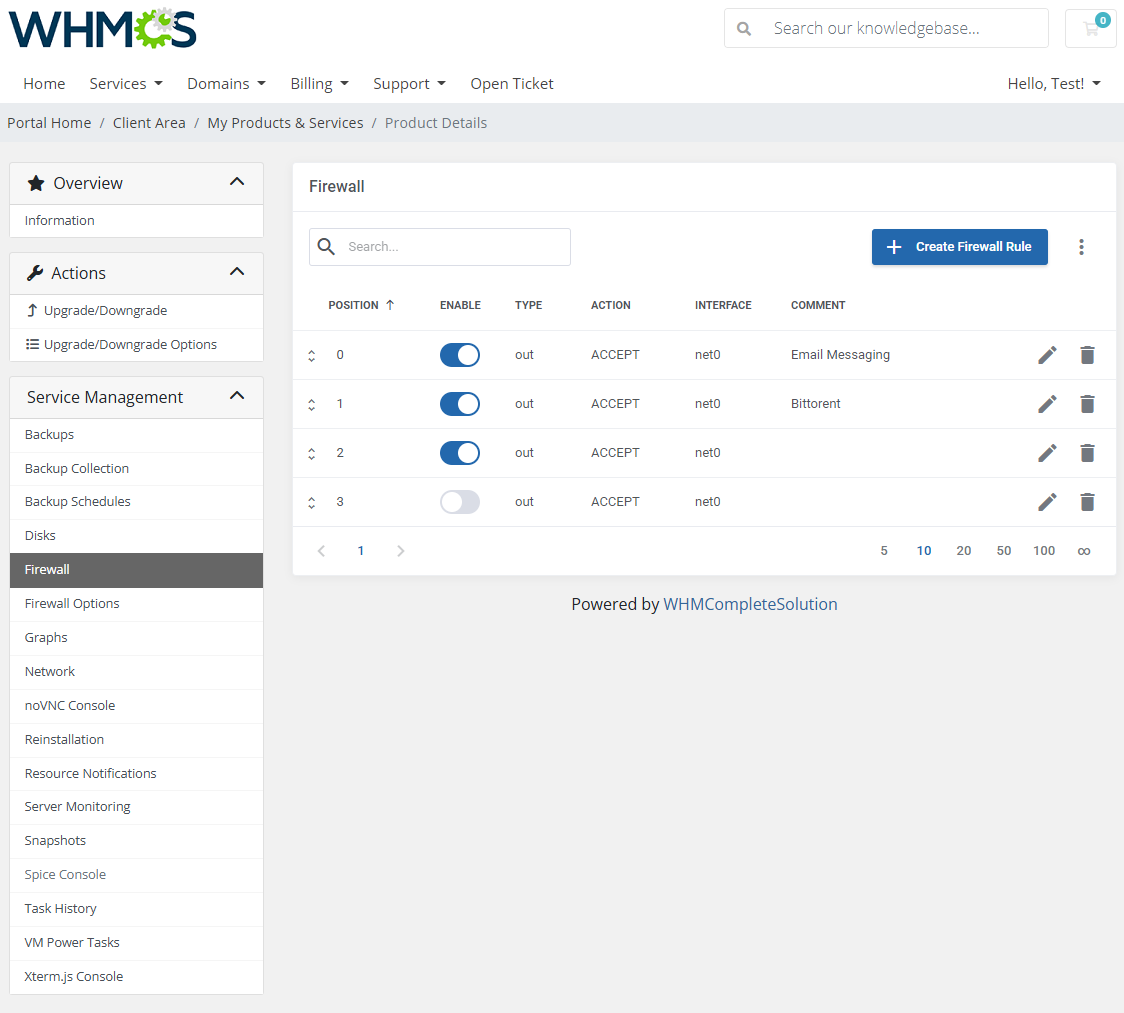The image size is (1124, 1013).
Task: Collapse the Overview panel chevron
Action: point(237,182)
